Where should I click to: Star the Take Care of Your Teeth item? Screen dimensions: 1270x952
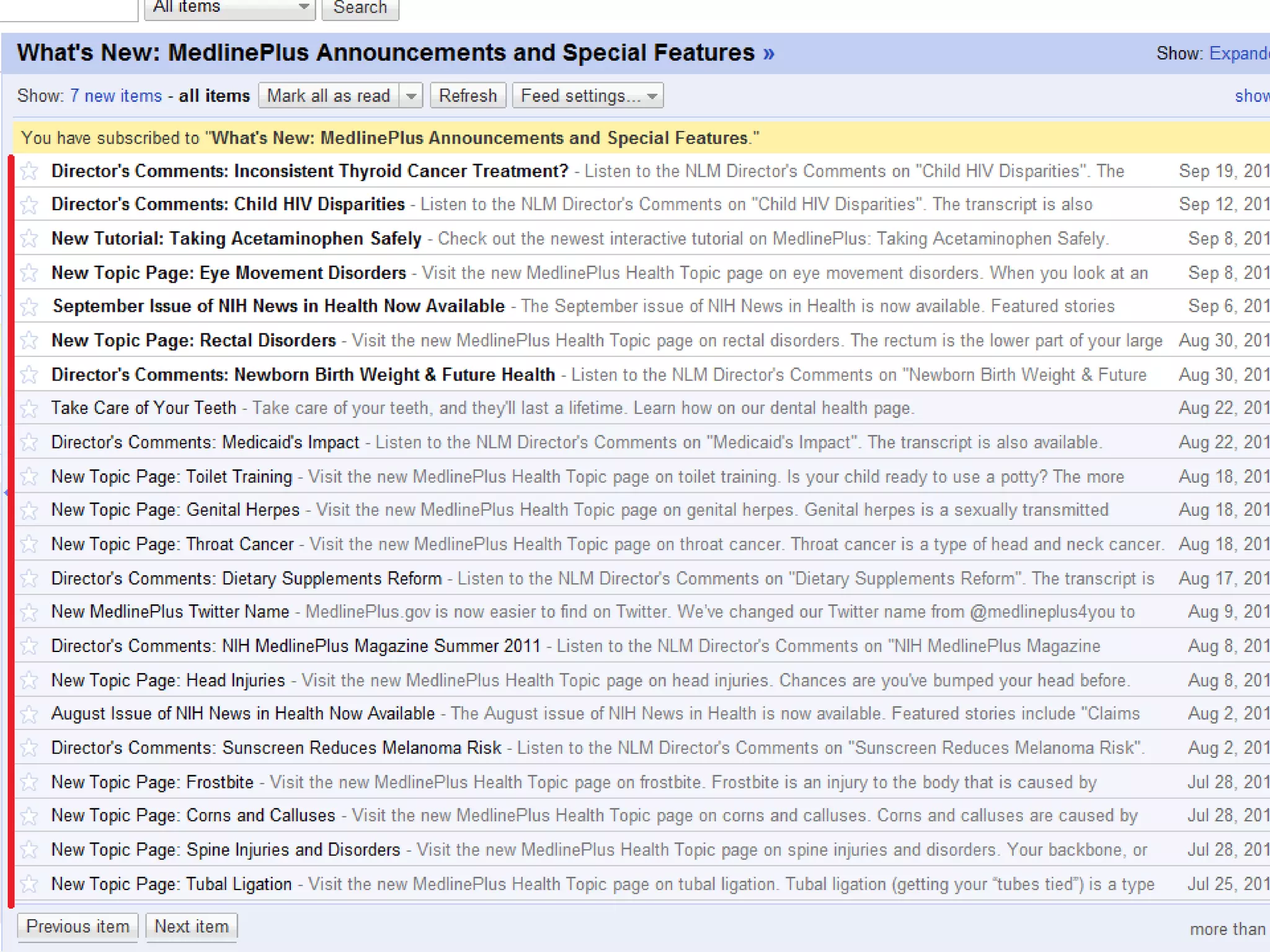point(29,408)
